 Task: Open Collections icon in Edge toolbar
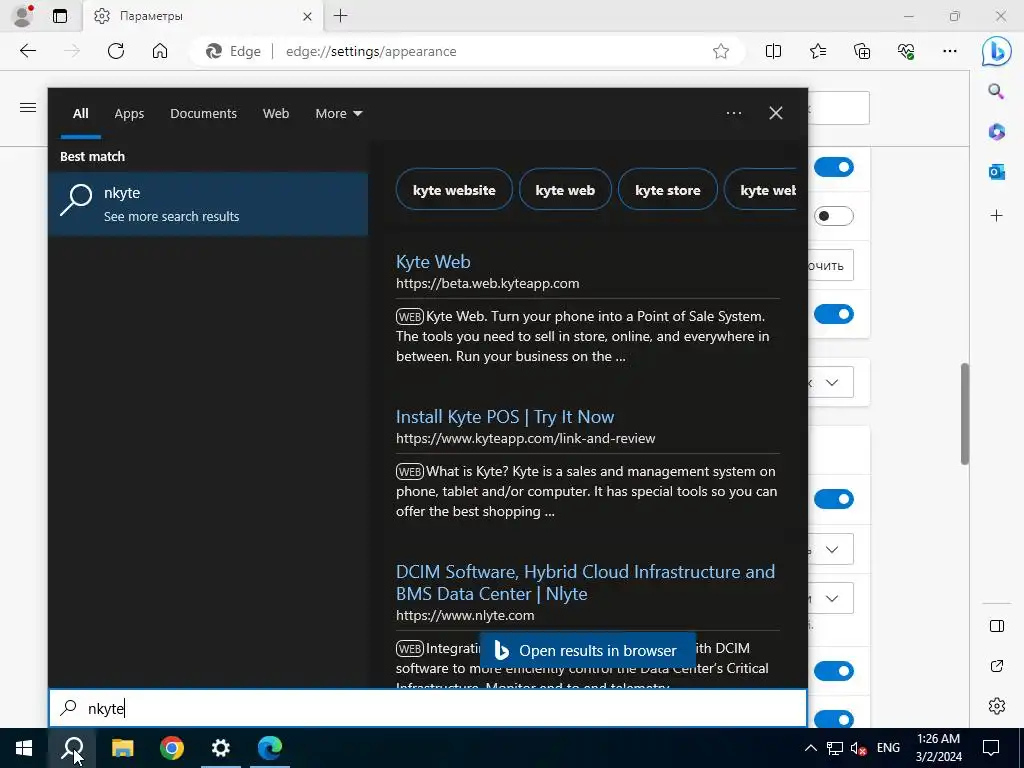coord(862,51)
